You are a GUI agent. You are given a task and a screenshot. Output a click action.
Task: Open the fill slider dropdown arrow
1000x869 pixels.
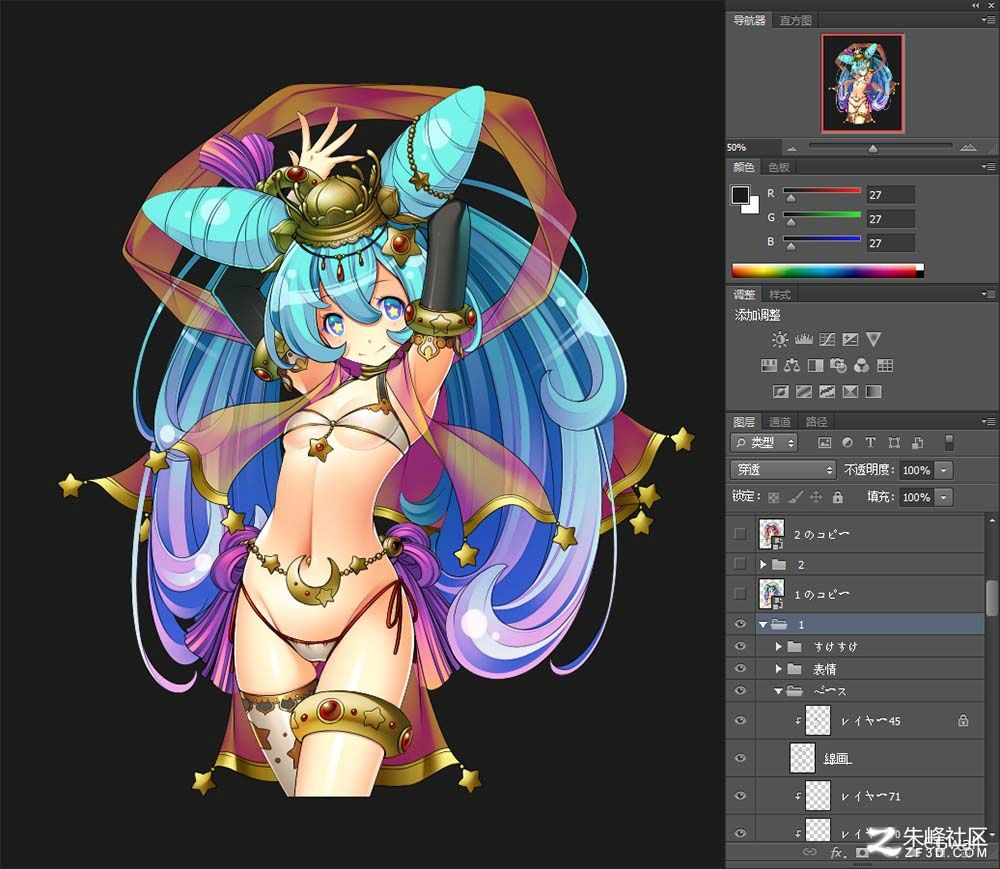(943, 497)
